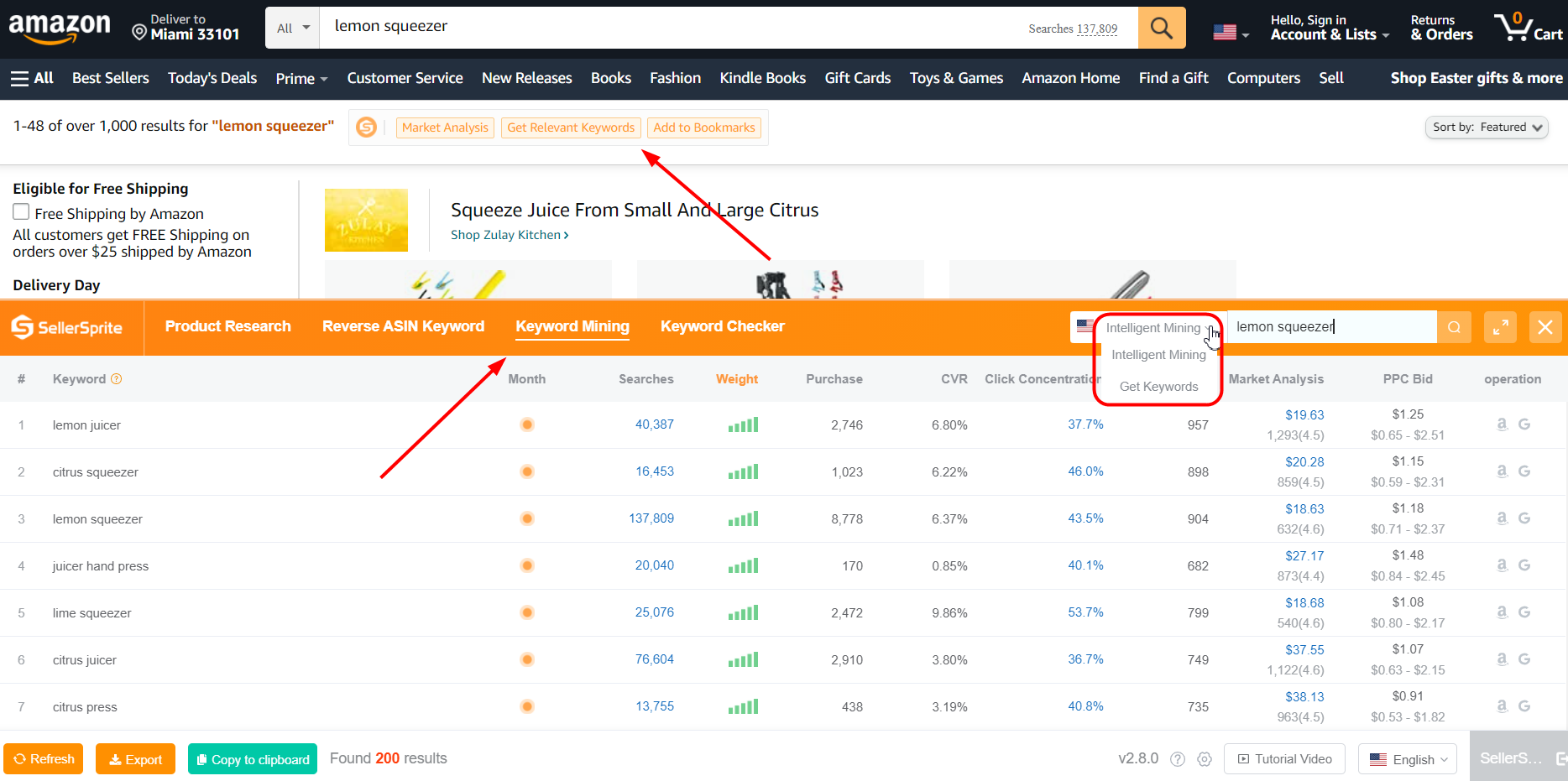Viewport: 1568px width, 781px height.
Task: Click the SellerSprite panel logo
Action: [67, 327]
